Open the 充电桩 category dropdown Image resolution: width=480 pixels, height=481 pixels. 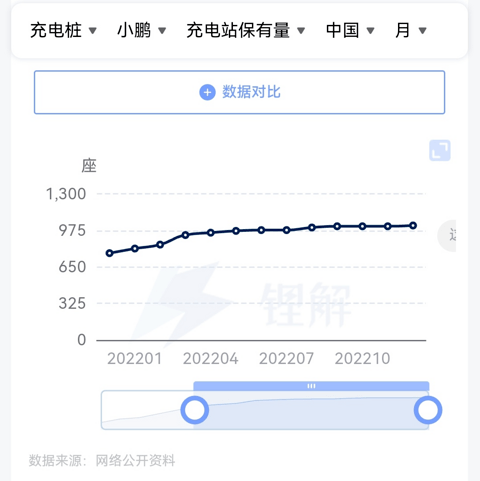pyautogui.click(x=63, y=31)
